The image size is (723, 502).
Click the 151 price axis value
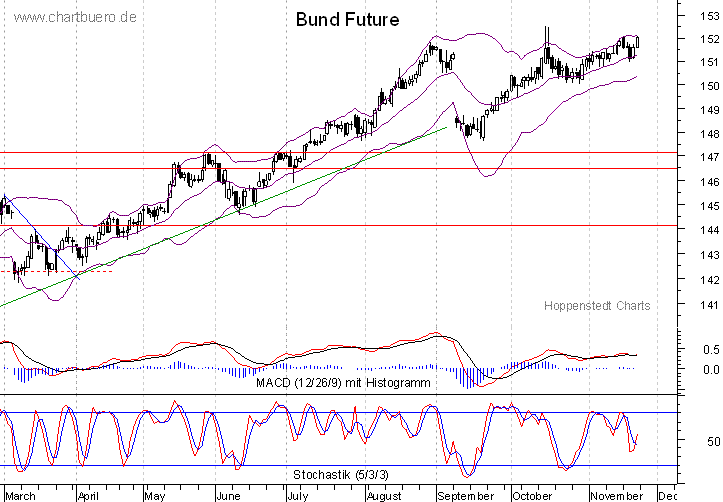point(709,62)
